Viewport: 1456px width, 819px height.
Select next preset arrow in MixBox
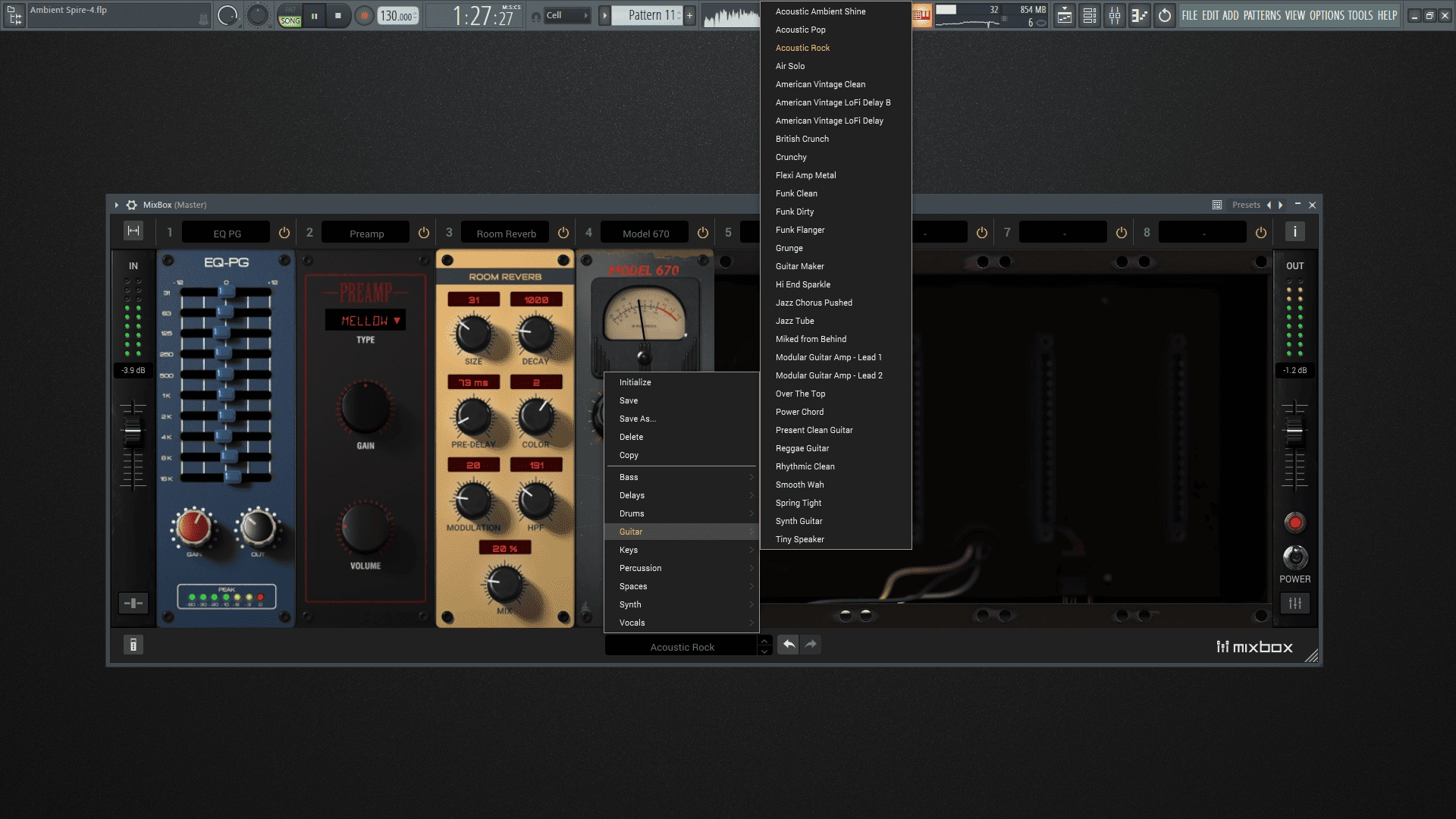point(1281,205)
